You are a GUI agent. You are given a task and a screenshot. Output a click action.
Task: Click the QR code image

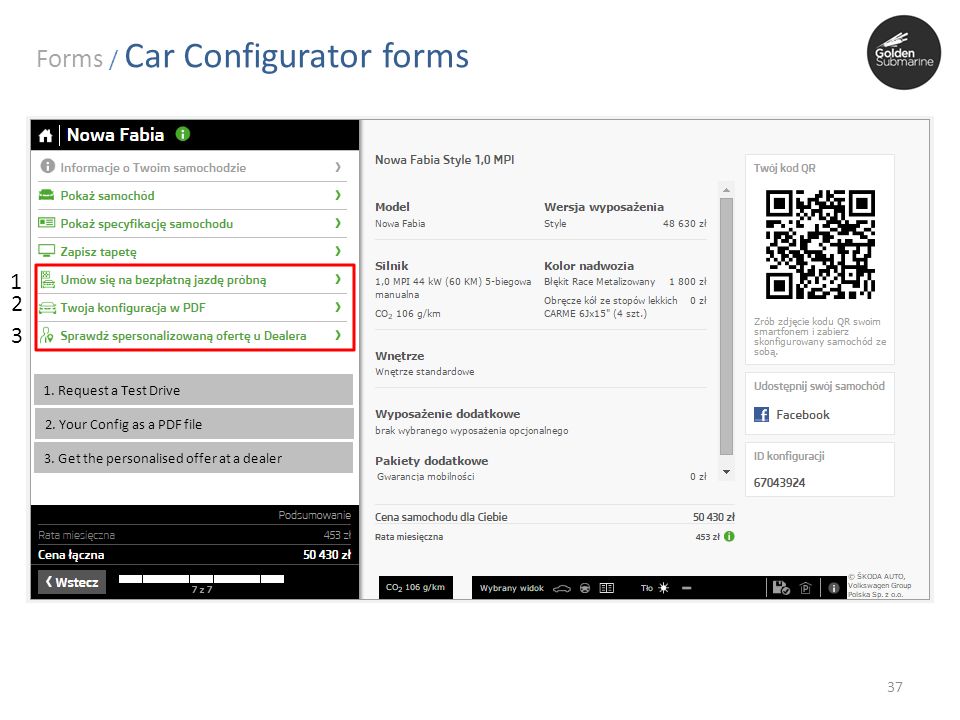point(820,244)
